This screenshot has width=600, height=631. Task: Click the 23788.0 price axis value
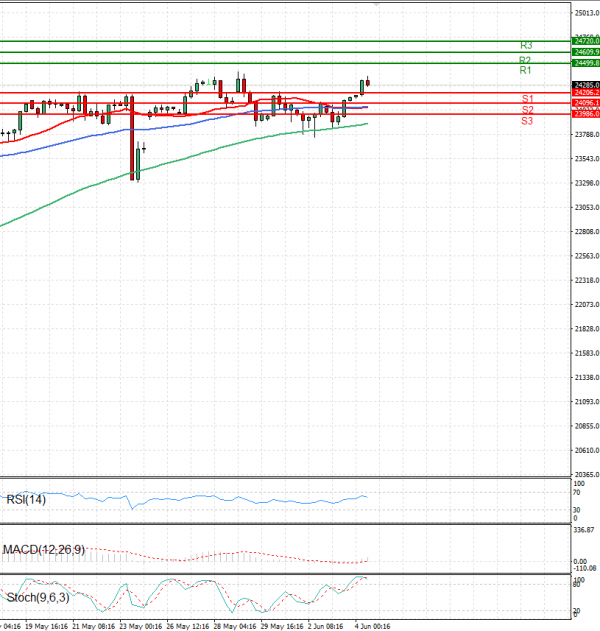point(587,134)
